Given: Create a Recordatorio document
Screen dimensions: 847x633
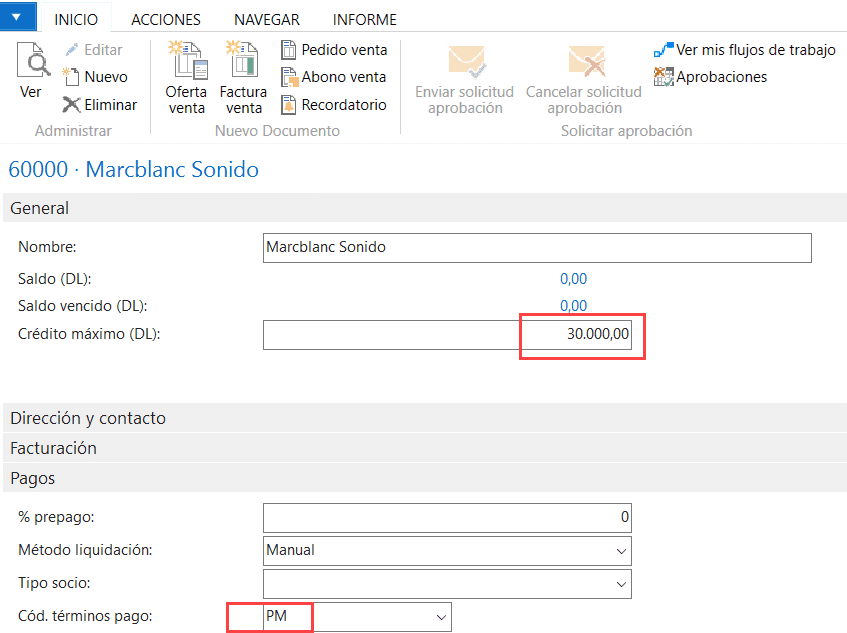Looking at the screenshot, I should point(339,104).
